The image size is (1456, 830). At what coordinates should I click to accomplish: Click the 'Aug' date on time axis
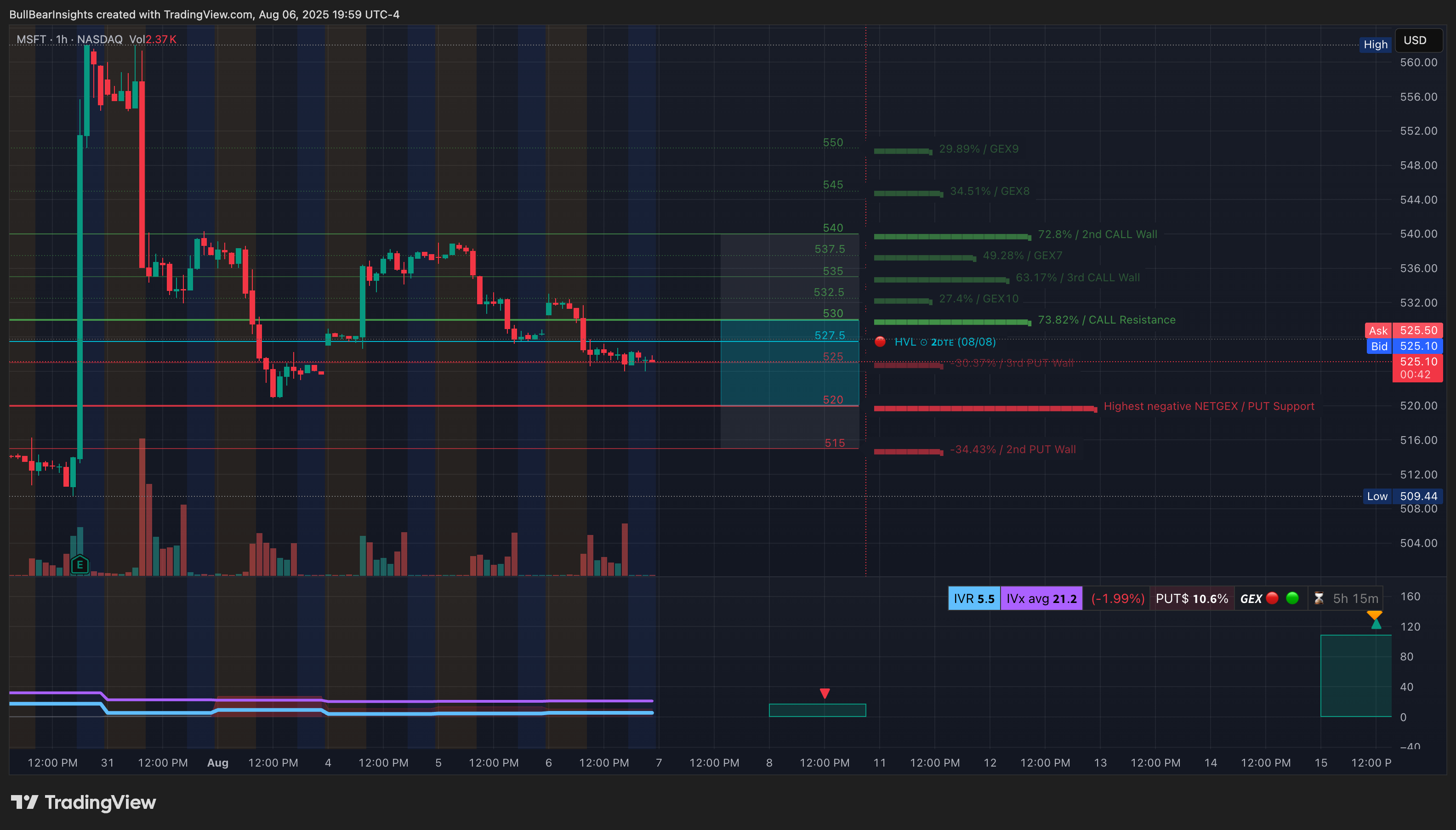[218, 763]
